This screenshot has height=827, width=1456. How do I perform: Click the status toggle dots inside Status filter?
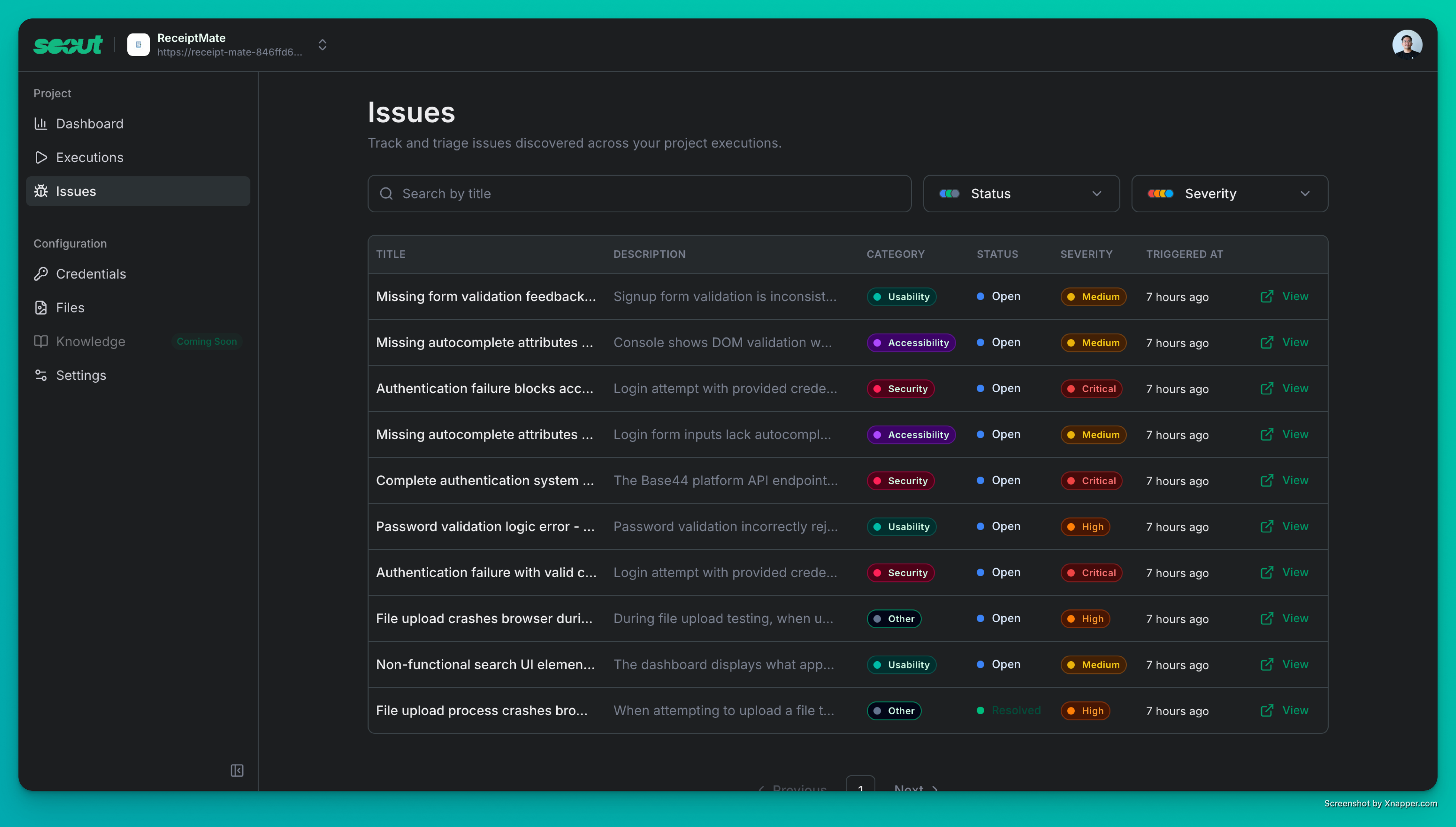pyautogui.click(x=949, y=194)
